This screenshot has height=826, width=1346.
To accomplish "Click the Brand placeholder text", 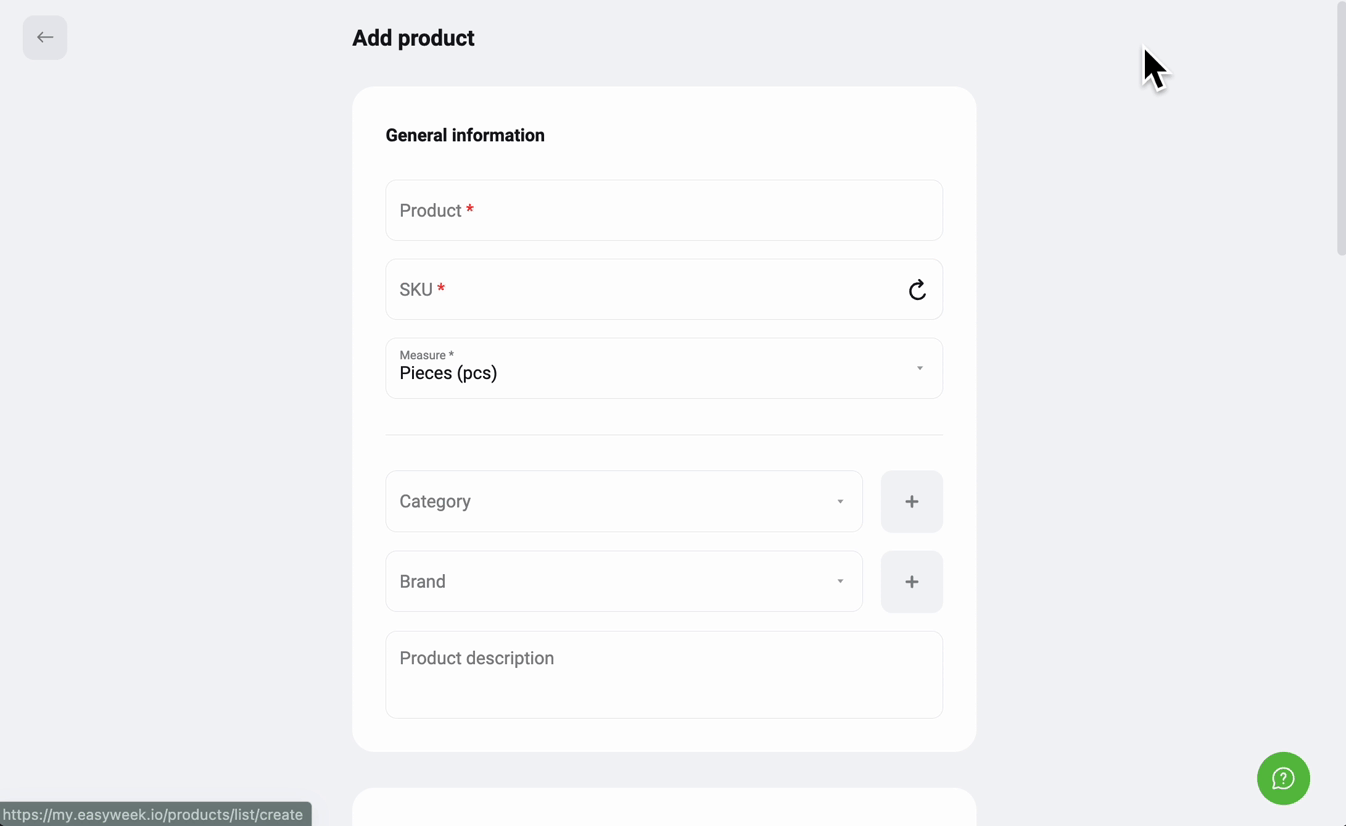I will (422, 582).
